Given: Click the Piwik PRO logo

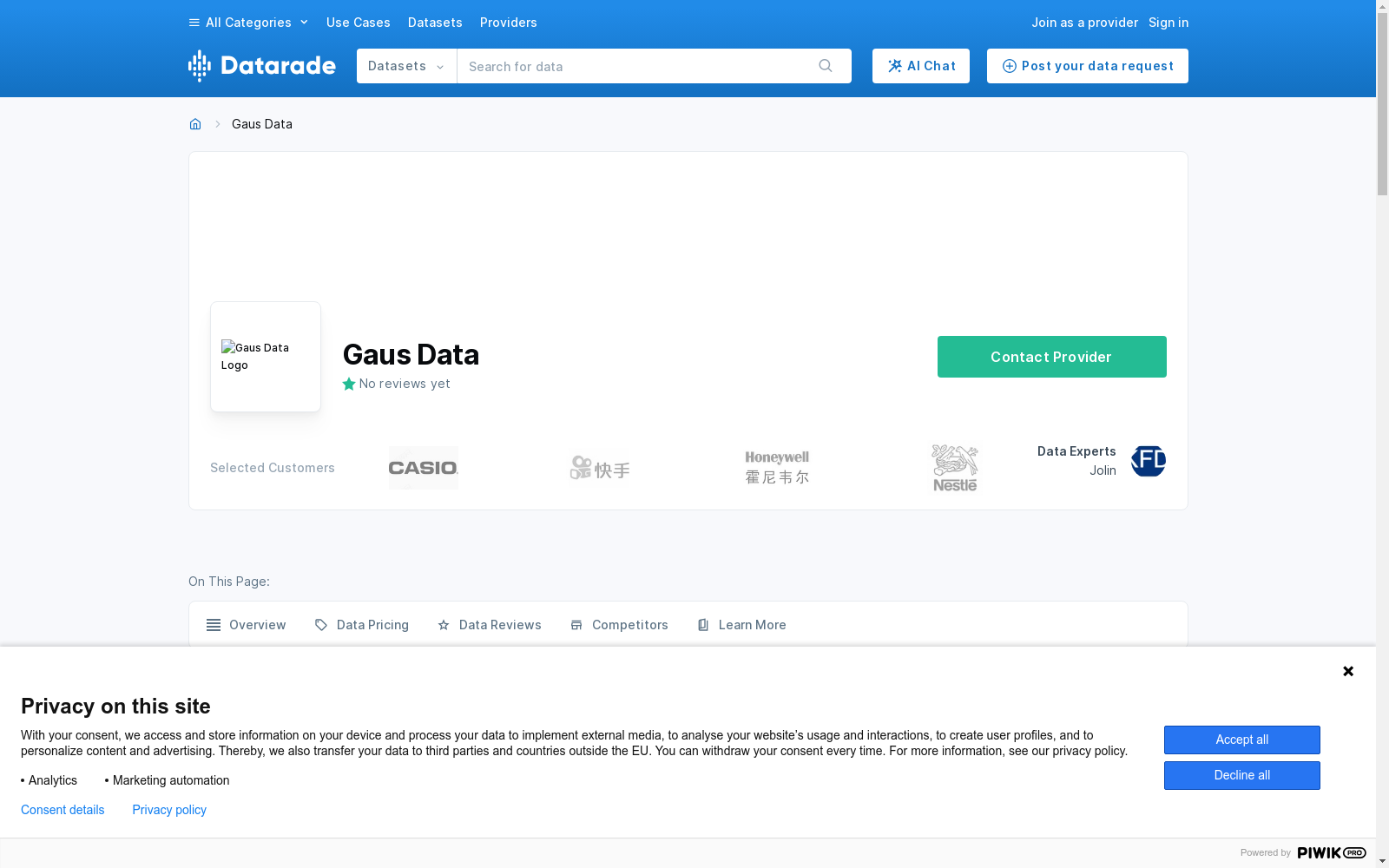Looking at the screenshot, I should [1332, 852].
